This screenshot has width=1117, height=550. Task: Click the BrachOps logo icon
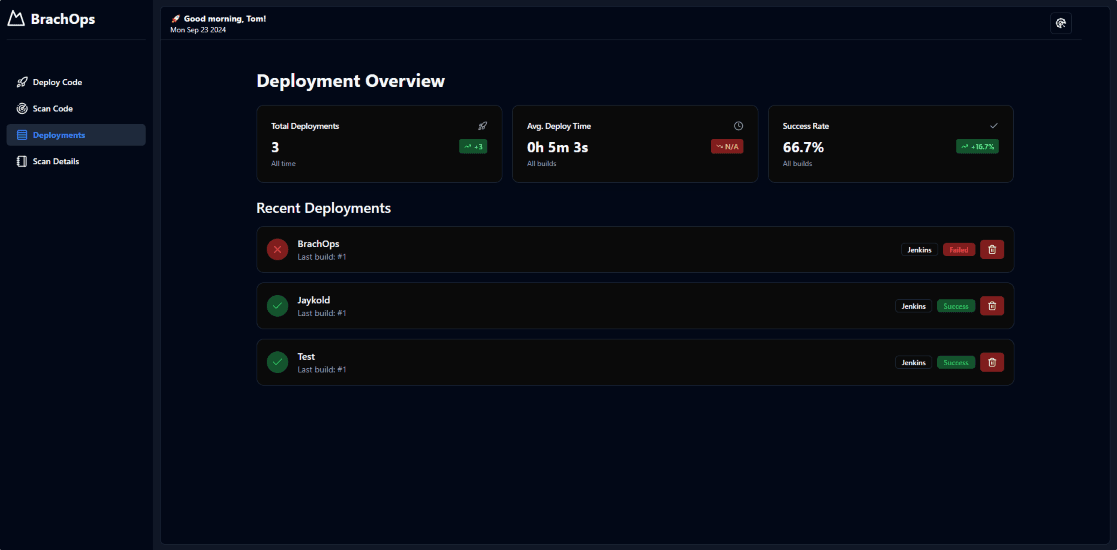(x=16, y=19)
